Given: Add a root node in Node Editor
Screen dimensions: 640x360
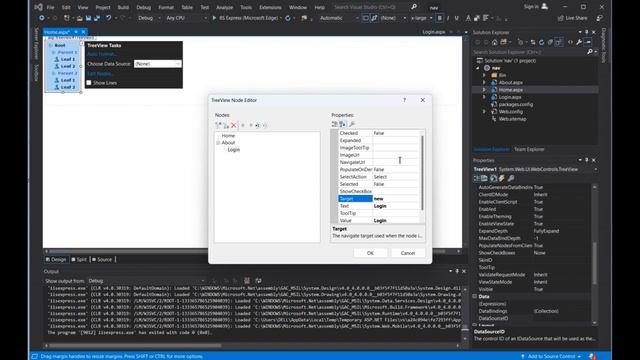Looking at the screenshot, I should tap(218, 125).
